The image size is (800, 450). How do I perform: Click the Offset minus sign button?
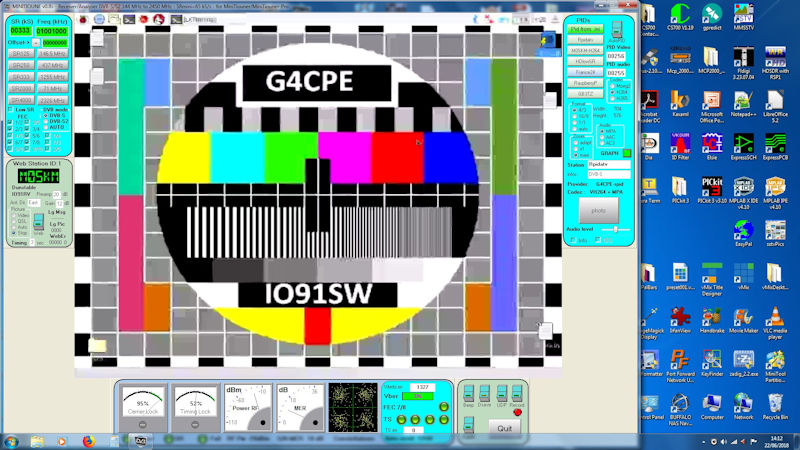tap(36, 43)
